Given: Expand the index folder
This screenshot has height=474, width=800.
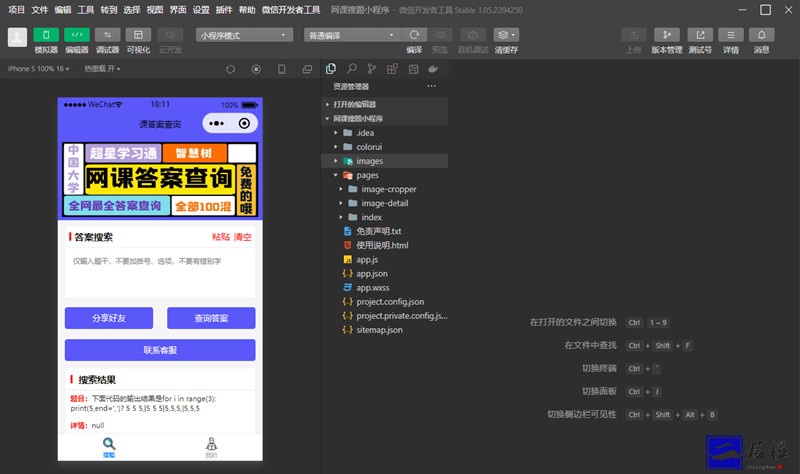Looking at the screenshot, I should point(385,217).
